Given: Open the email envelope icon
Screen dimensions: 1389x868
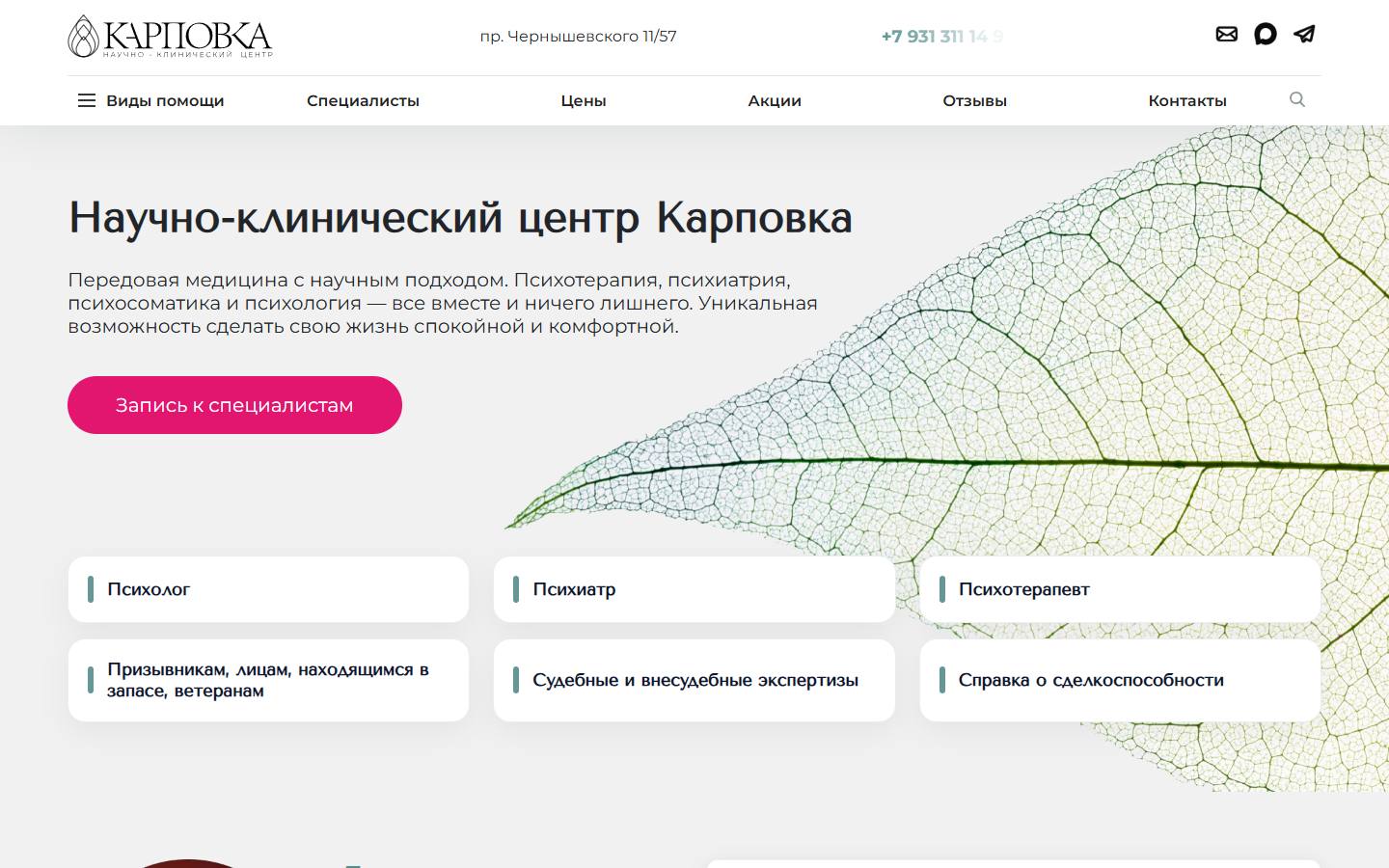Looking at the screenshot, I should 1226,35.
